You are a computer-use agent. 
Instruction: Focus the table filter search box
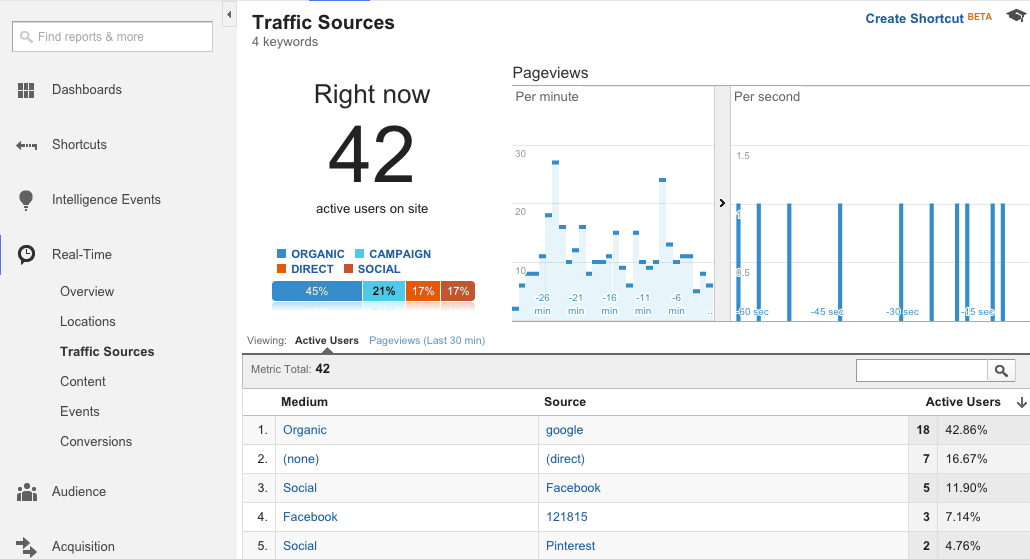[x=922, y=370]
